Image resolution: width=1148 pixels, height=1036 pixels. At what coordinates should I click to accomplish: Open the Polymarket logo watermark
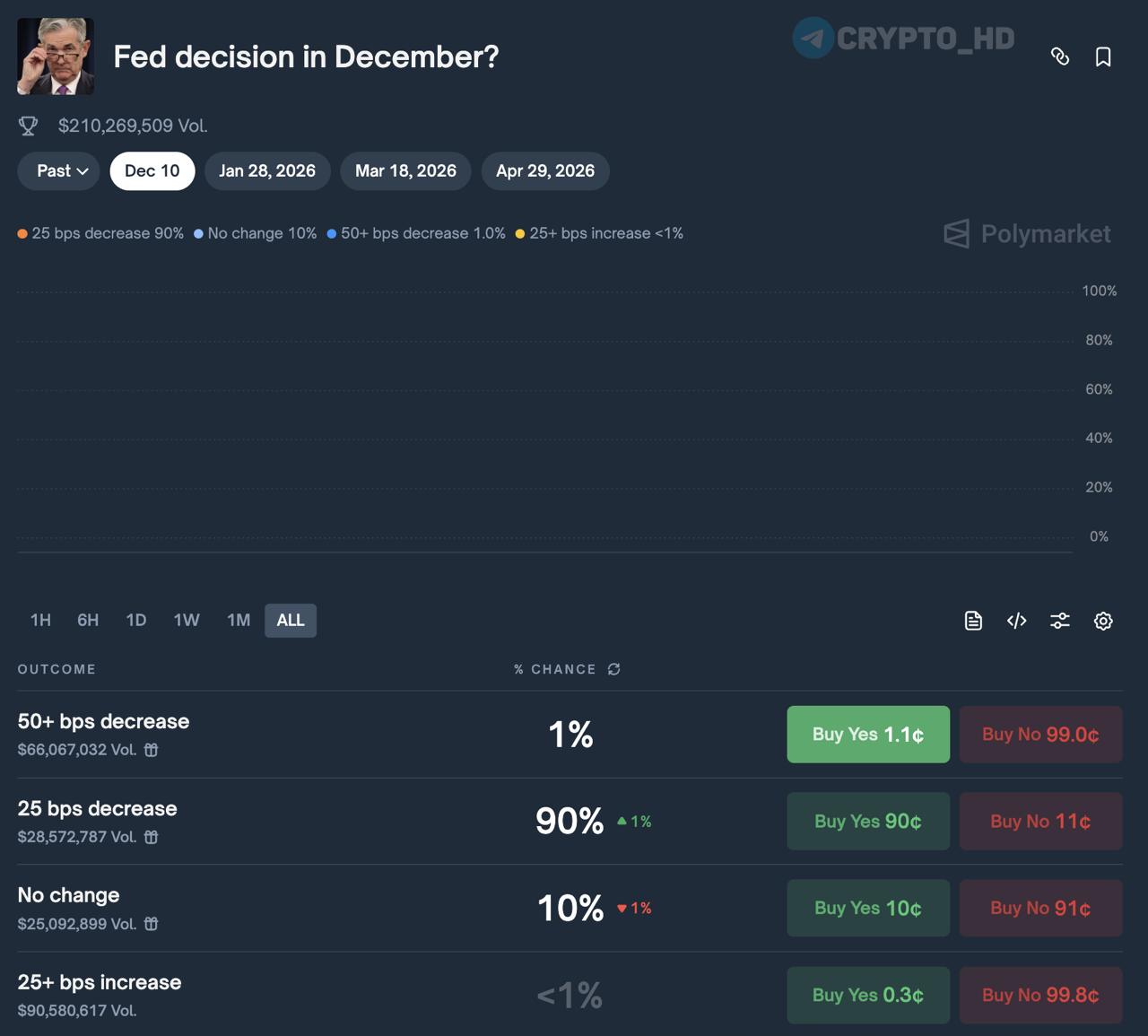click(1026, 234)
